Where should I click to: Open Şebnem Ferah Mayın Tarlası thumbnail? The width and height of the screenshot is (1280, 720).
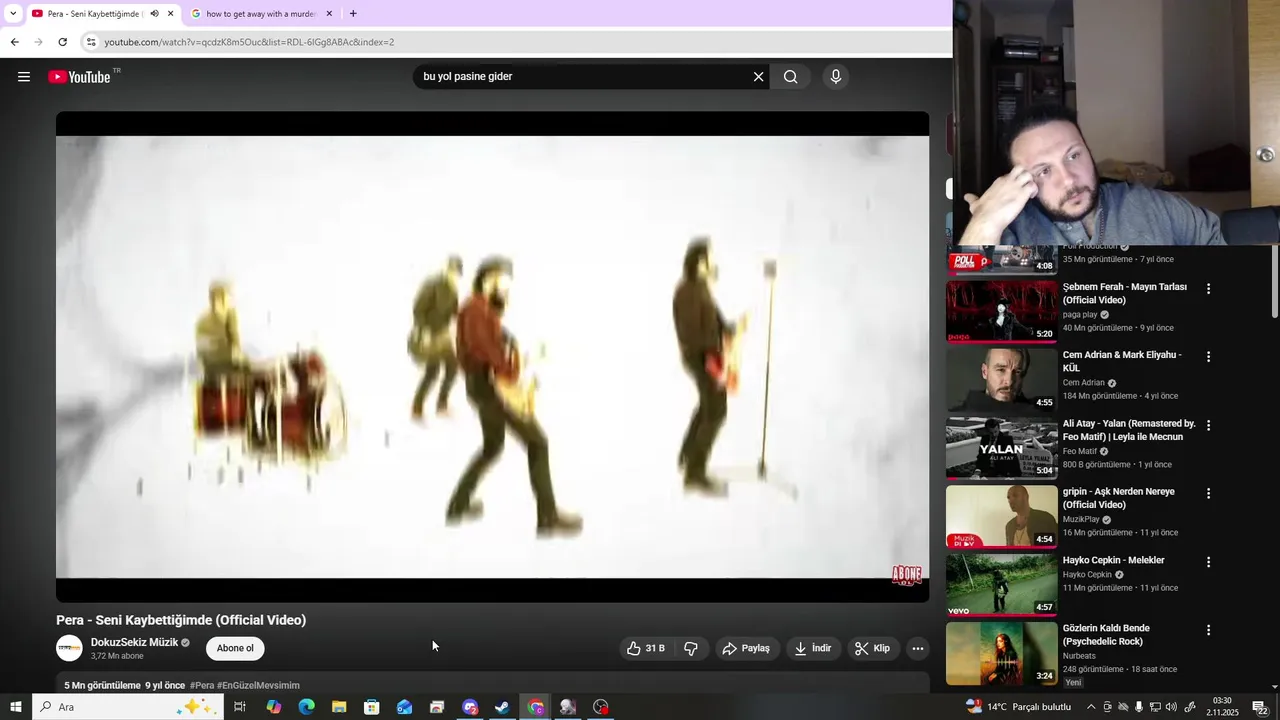coord(1001,311)
